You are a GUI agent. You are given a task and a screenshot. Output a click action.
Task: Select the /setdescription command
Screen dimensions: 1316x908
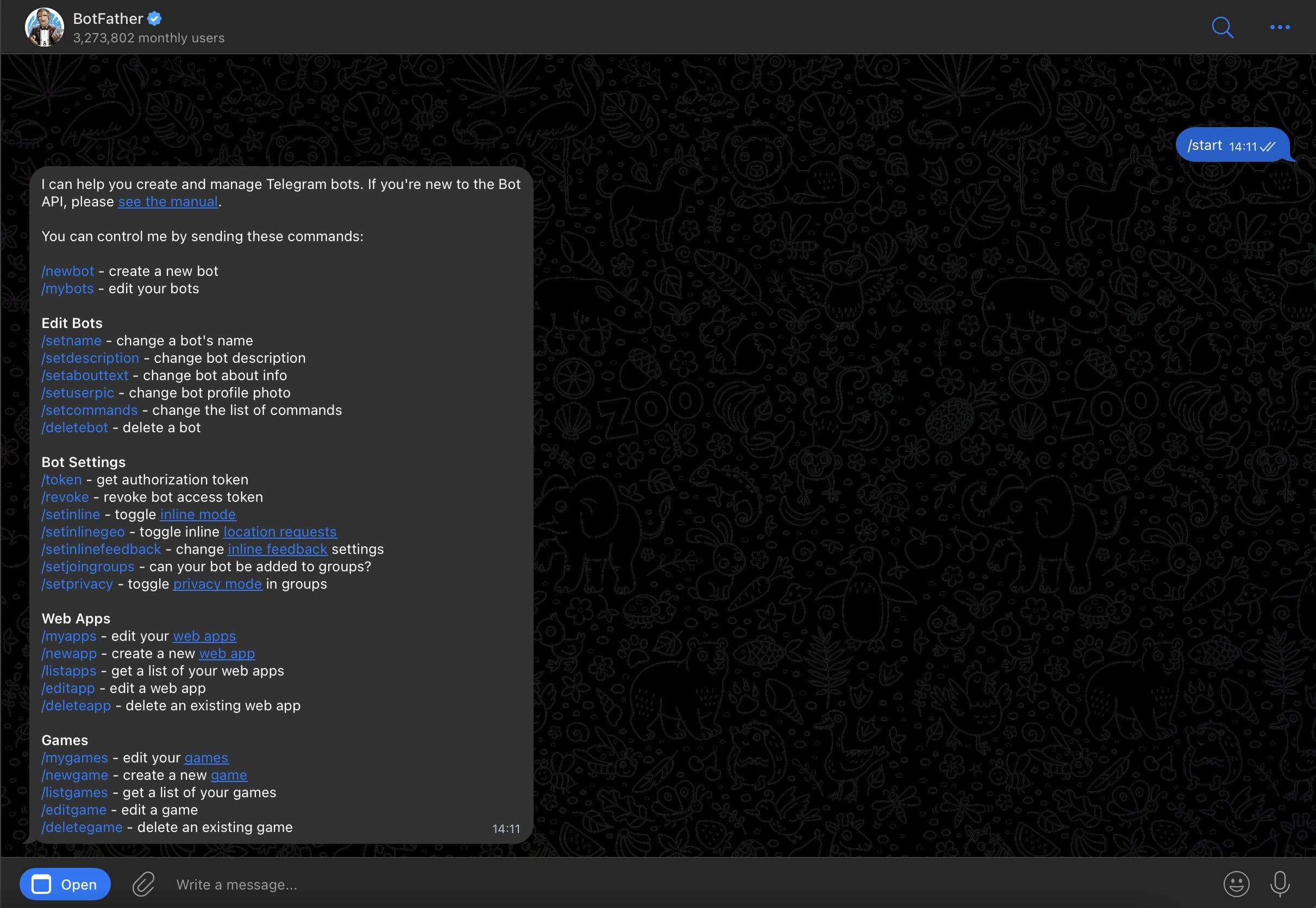coord(90,358)
